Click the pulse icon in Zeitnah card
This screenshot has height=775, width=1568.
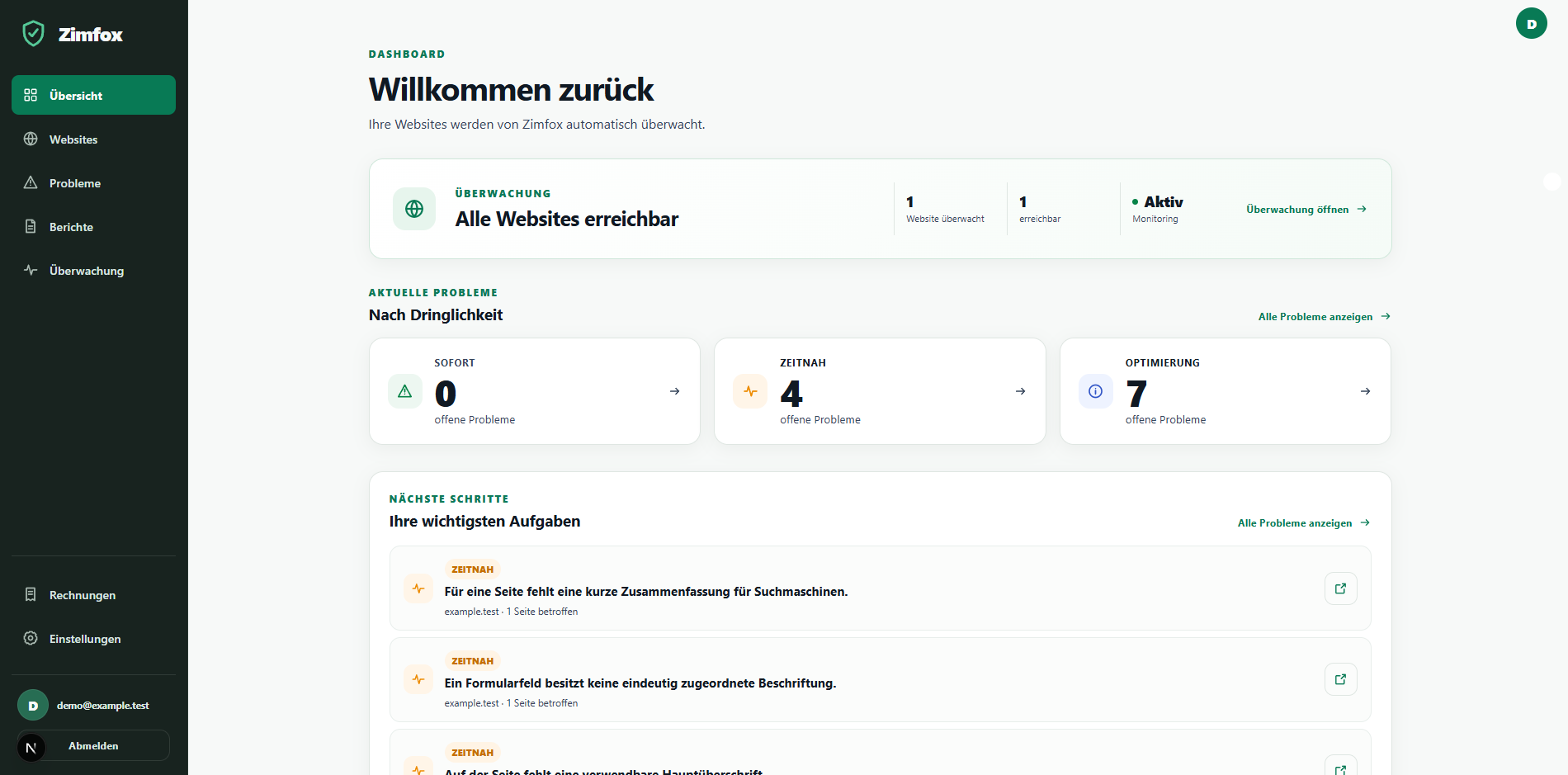pos(750,391)
